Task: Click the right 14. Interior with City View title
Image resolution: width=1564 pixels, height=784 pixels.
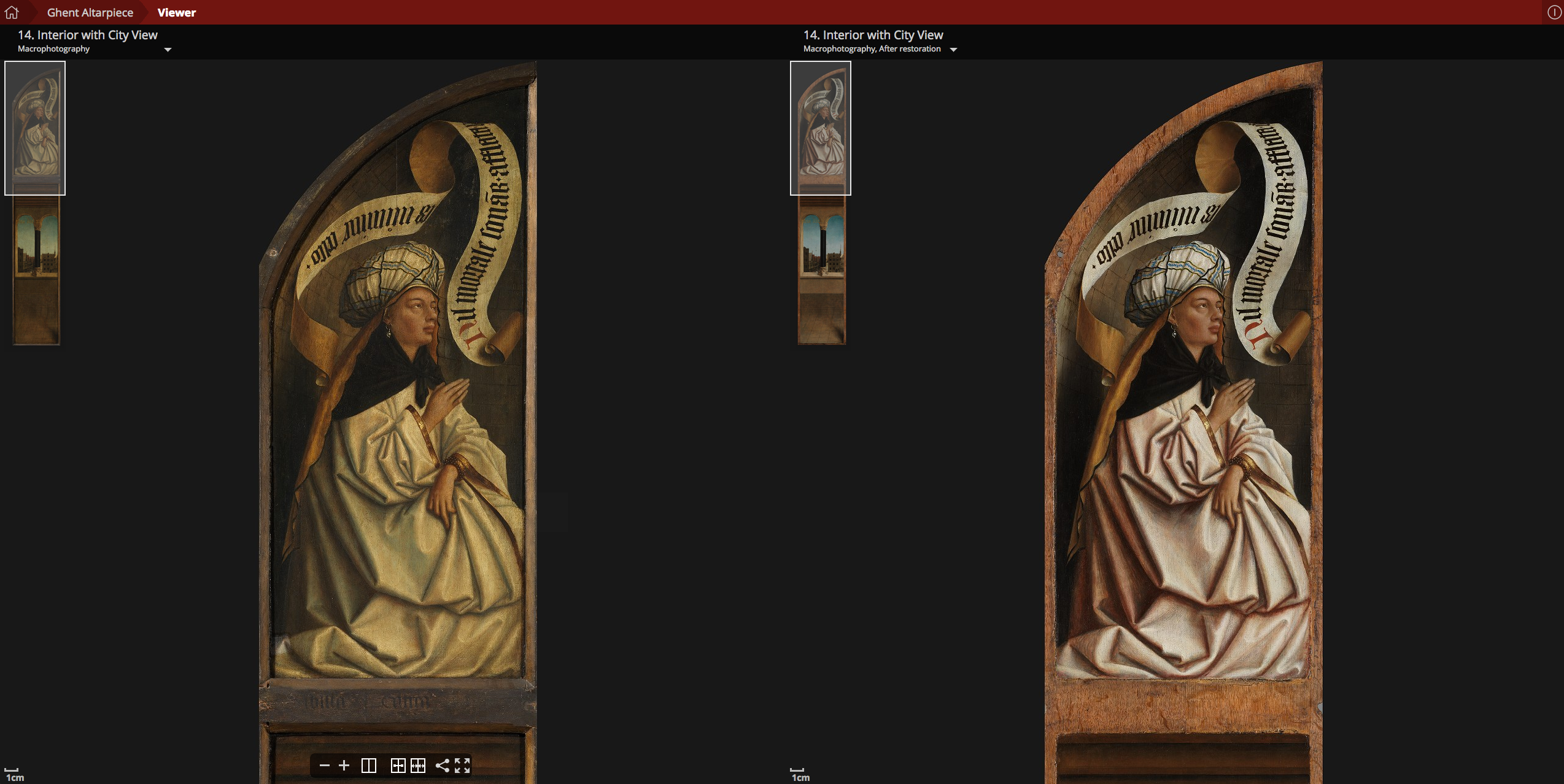Action: click(x=873, y=35)
